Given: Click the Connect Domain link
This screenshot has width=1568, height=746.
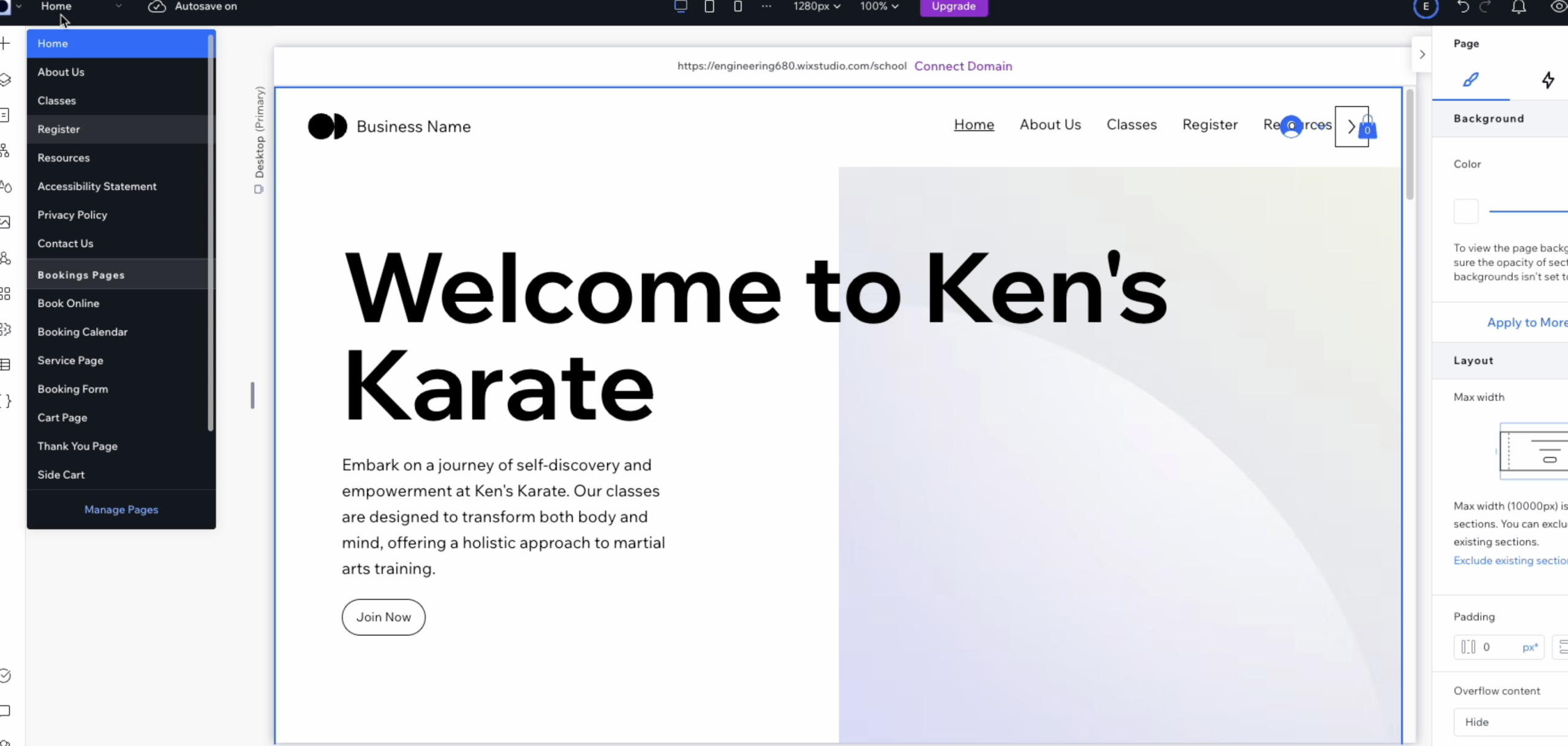Looking at the screenshot, I should 963,66.
